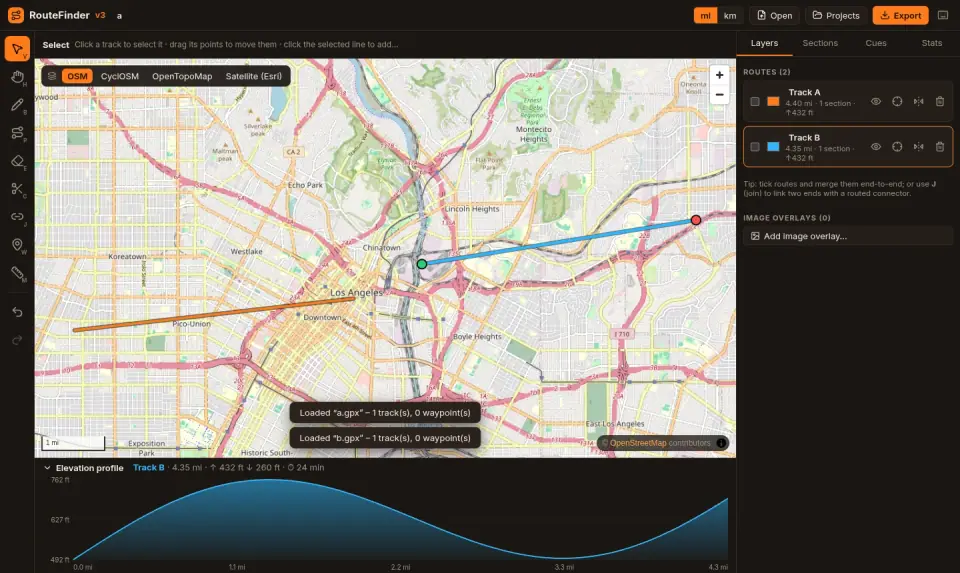
Task: Zoom out on the map
Action: tap(719, 94)
